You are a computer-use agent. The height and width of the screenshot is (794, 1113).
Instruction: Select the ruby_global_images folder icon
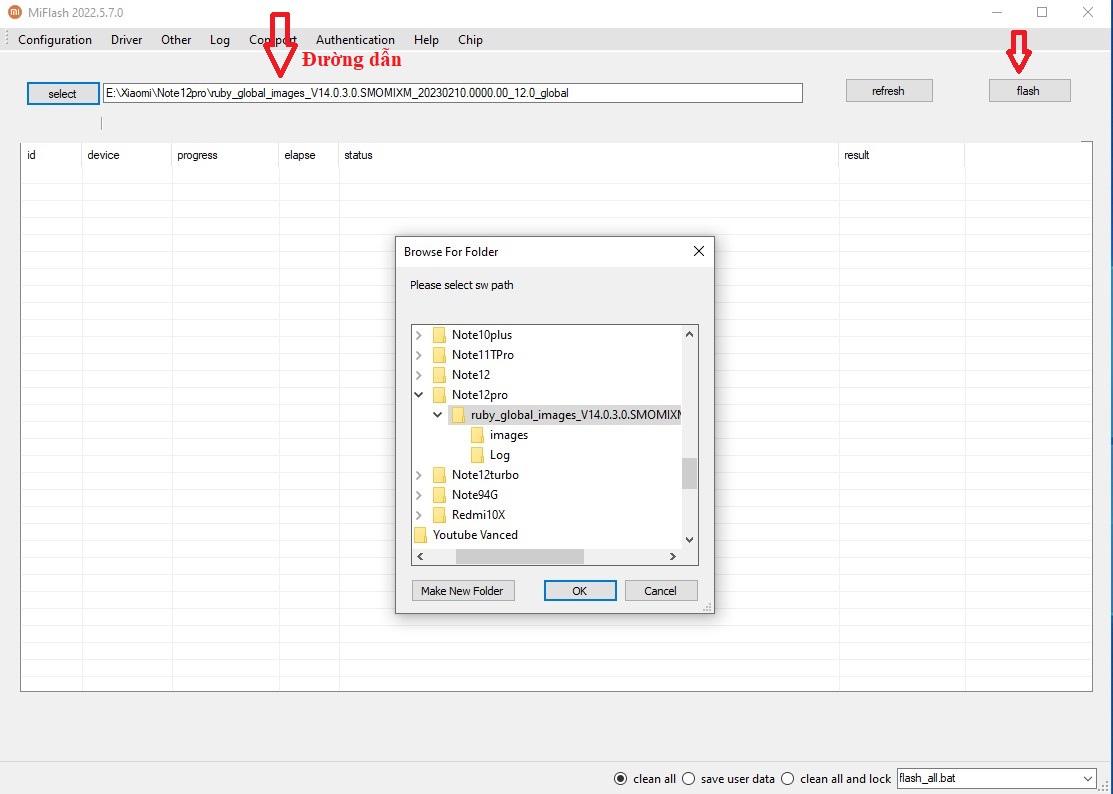point(459,414)
